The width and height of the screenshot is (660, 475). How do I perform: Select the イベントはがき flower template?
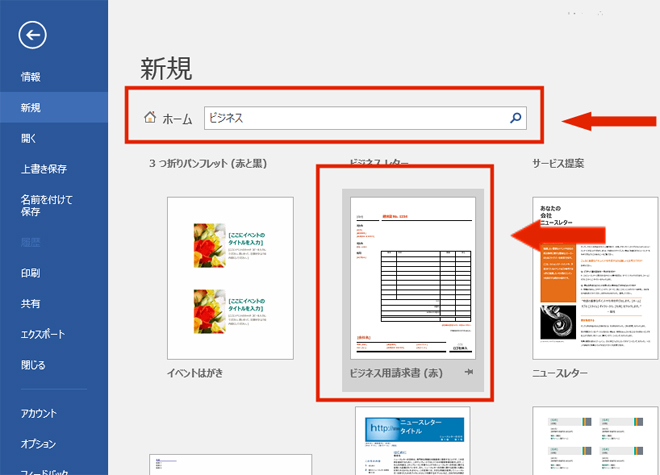point(230,277)
